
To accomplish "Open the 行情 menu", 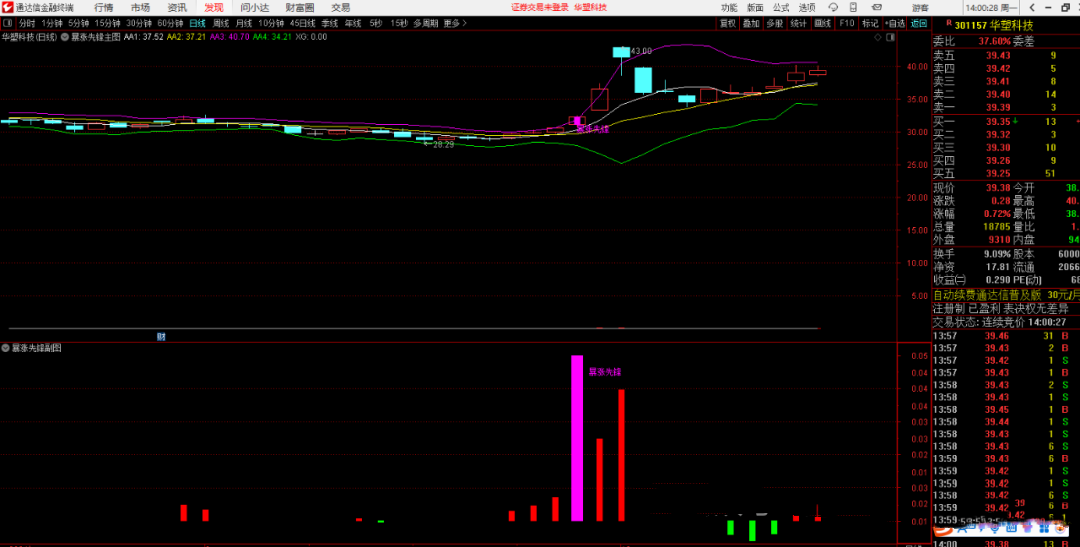I will [104, 7].
